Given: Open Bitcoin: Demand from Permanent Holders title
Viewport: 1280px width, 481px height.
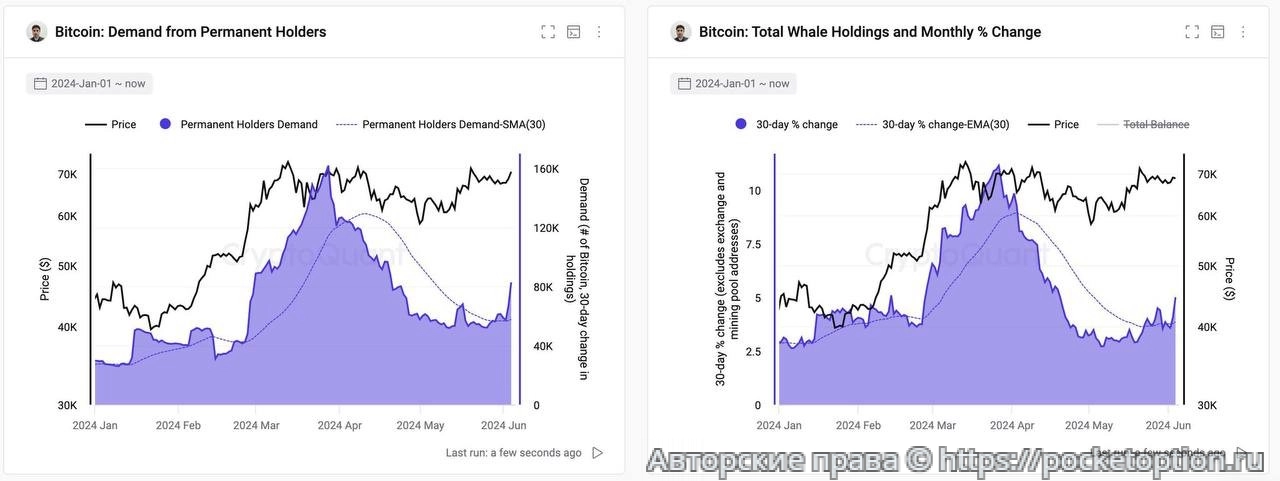Looking at the screenshot, I should pos(190,32).
